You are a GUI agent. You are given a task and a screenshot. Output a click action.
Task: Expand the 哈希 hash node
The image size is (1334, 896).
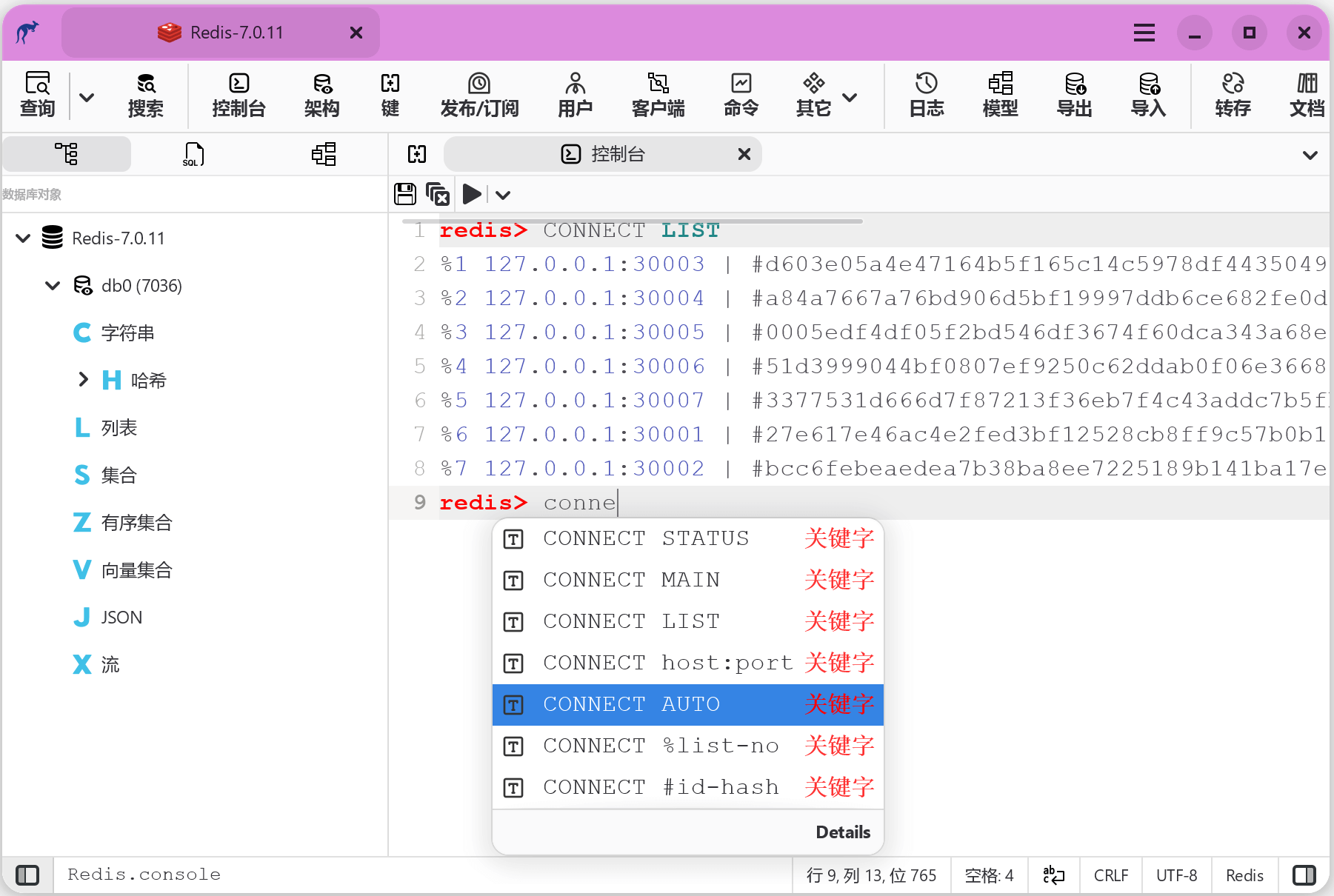click(83, 380)
